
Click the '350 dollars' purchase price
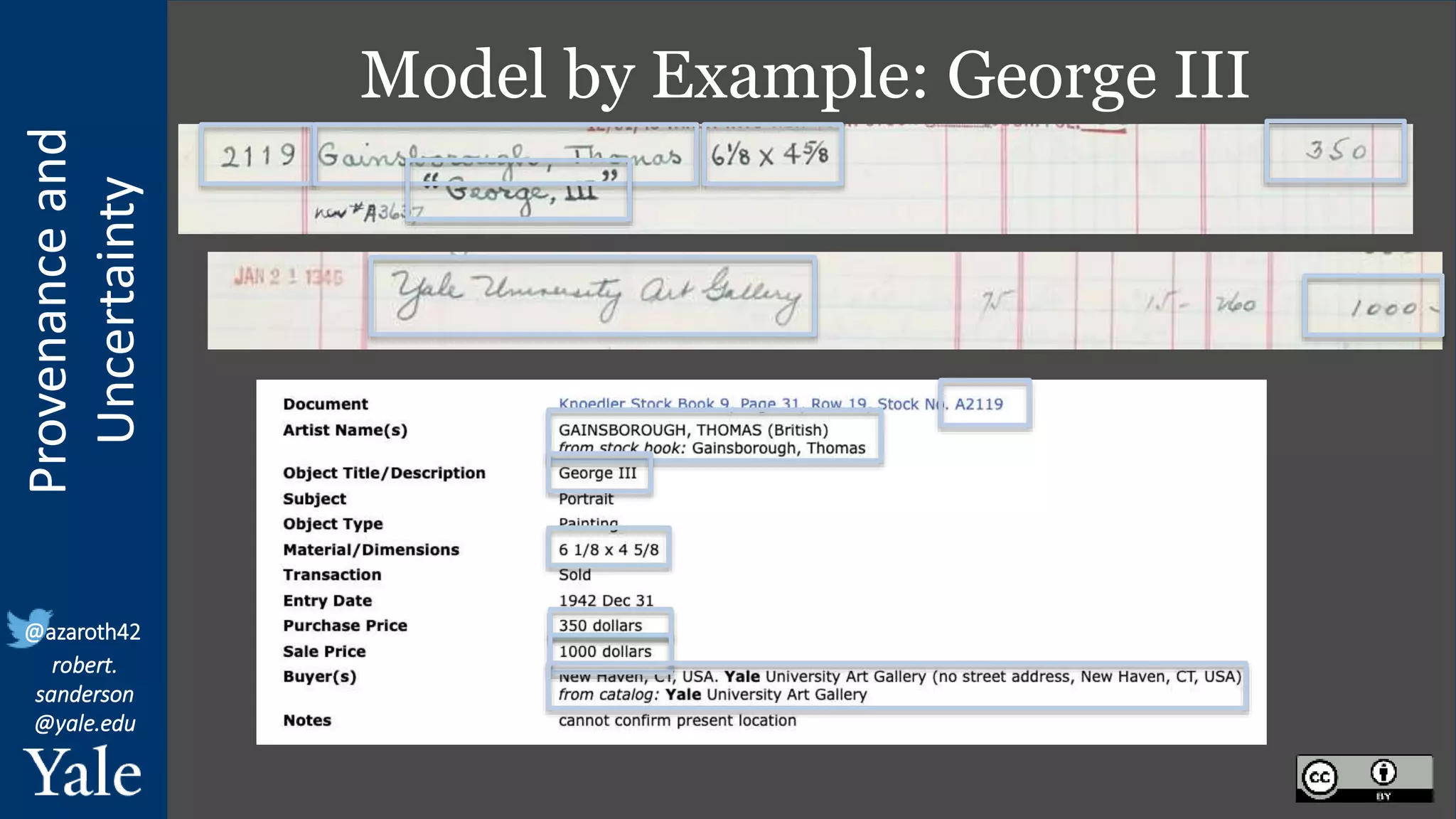600,626
